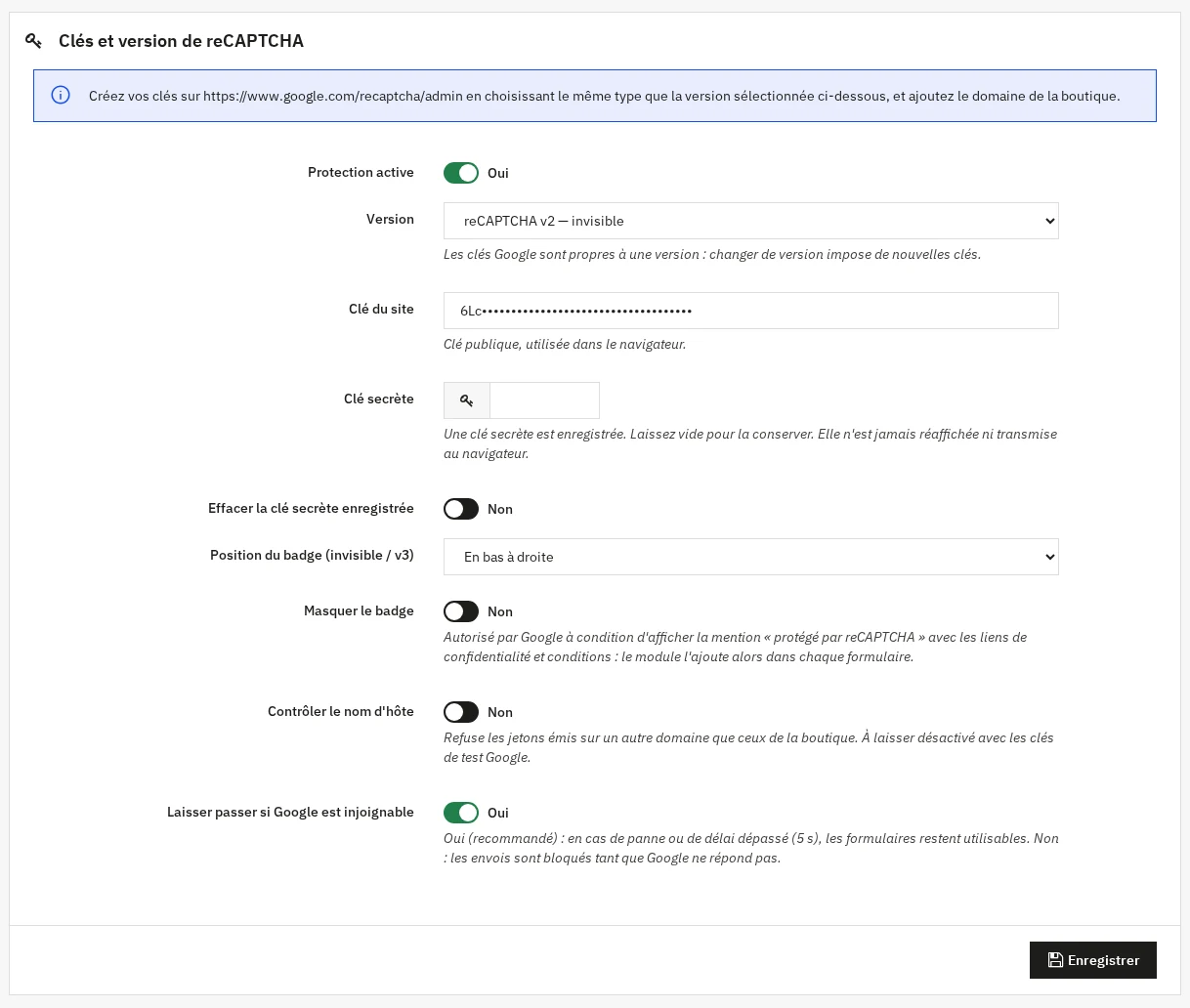Click help text 'Les clés Google sont propres'

click(x=712, y=254)
